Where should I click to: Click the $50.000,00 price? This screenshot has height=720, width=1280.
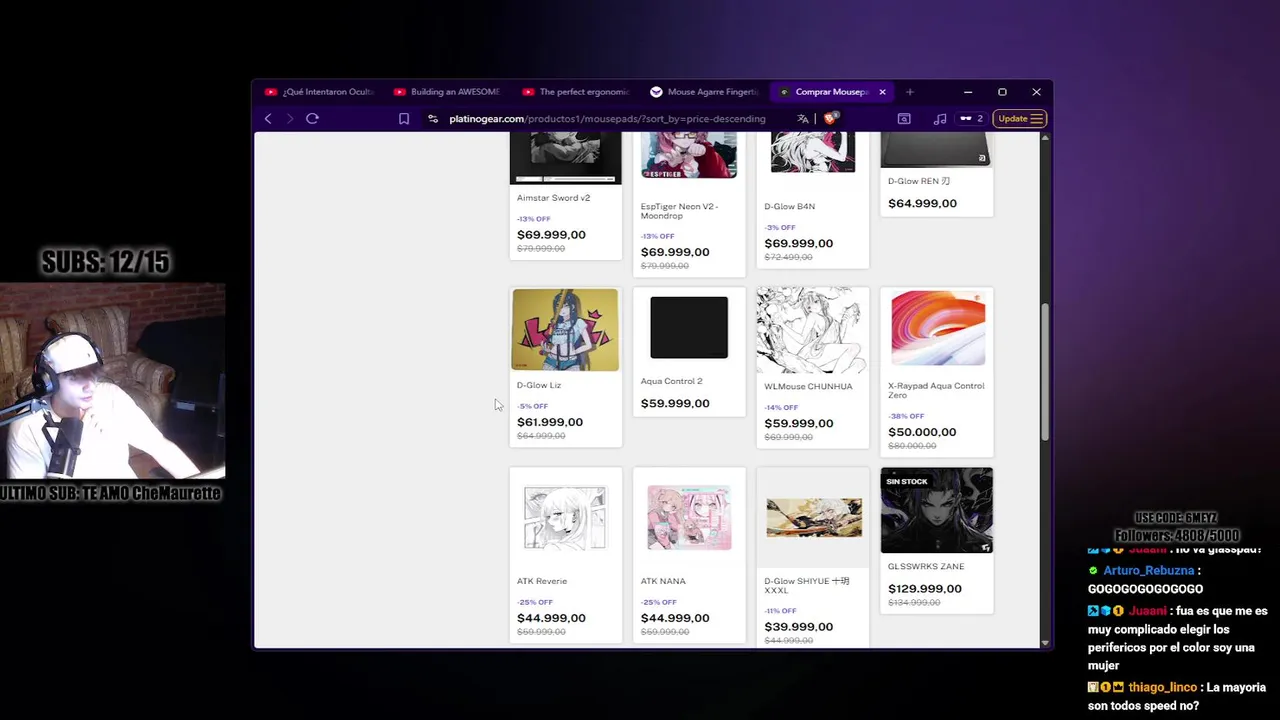tap(922, 432)
